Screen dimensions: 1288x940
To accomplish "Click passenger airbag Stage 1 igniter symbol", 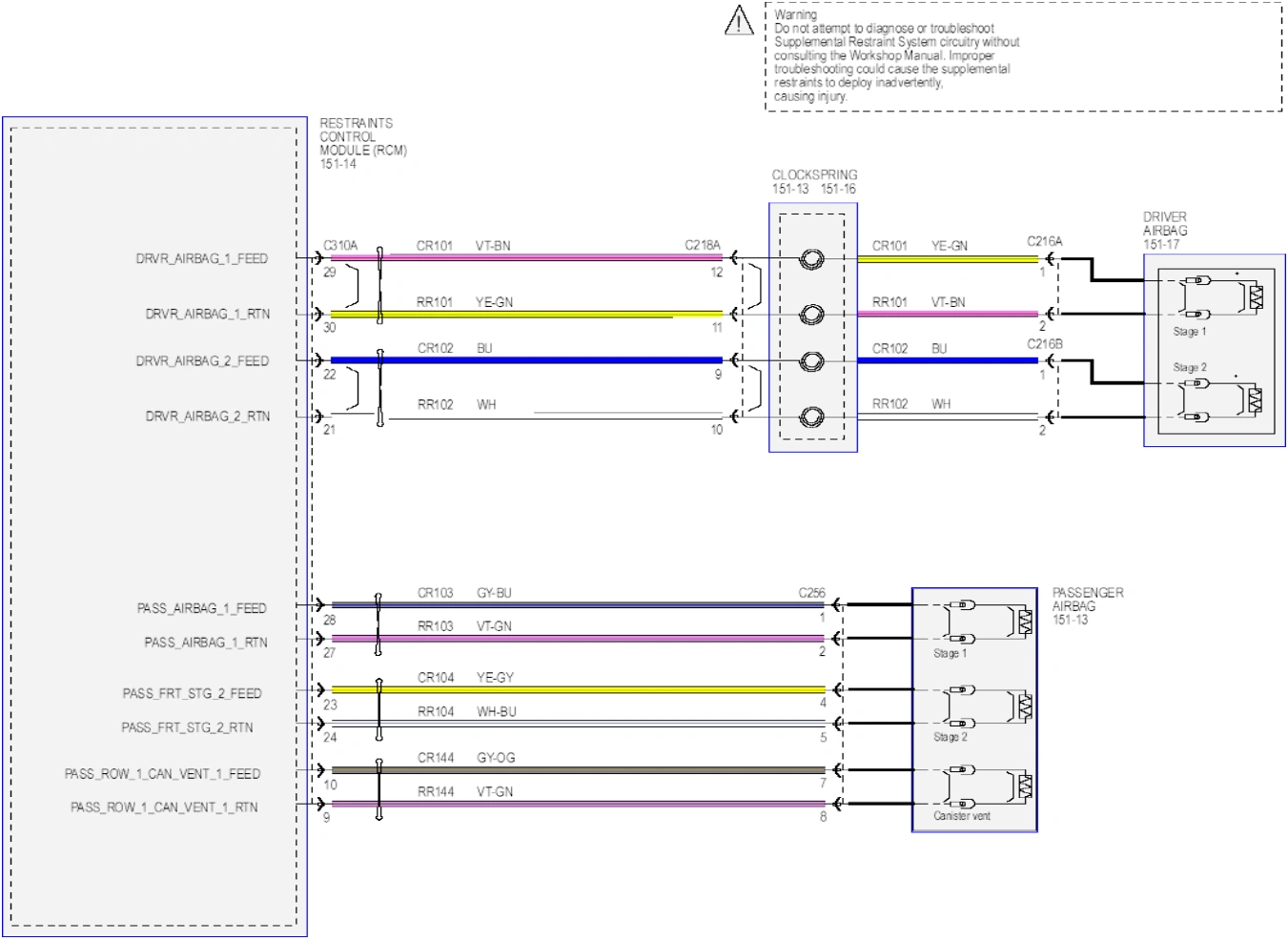I will click(x=1025, y=623).
